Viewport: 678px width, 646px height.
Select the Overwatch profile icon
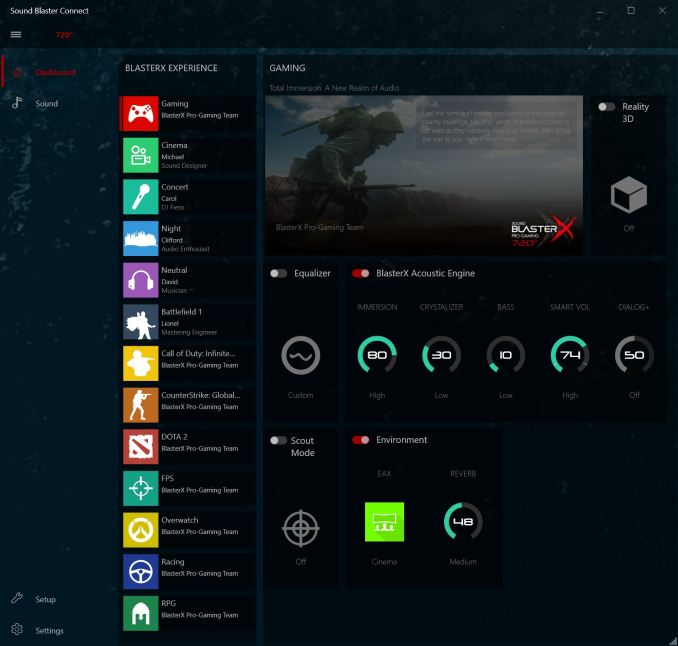point(141,530)
